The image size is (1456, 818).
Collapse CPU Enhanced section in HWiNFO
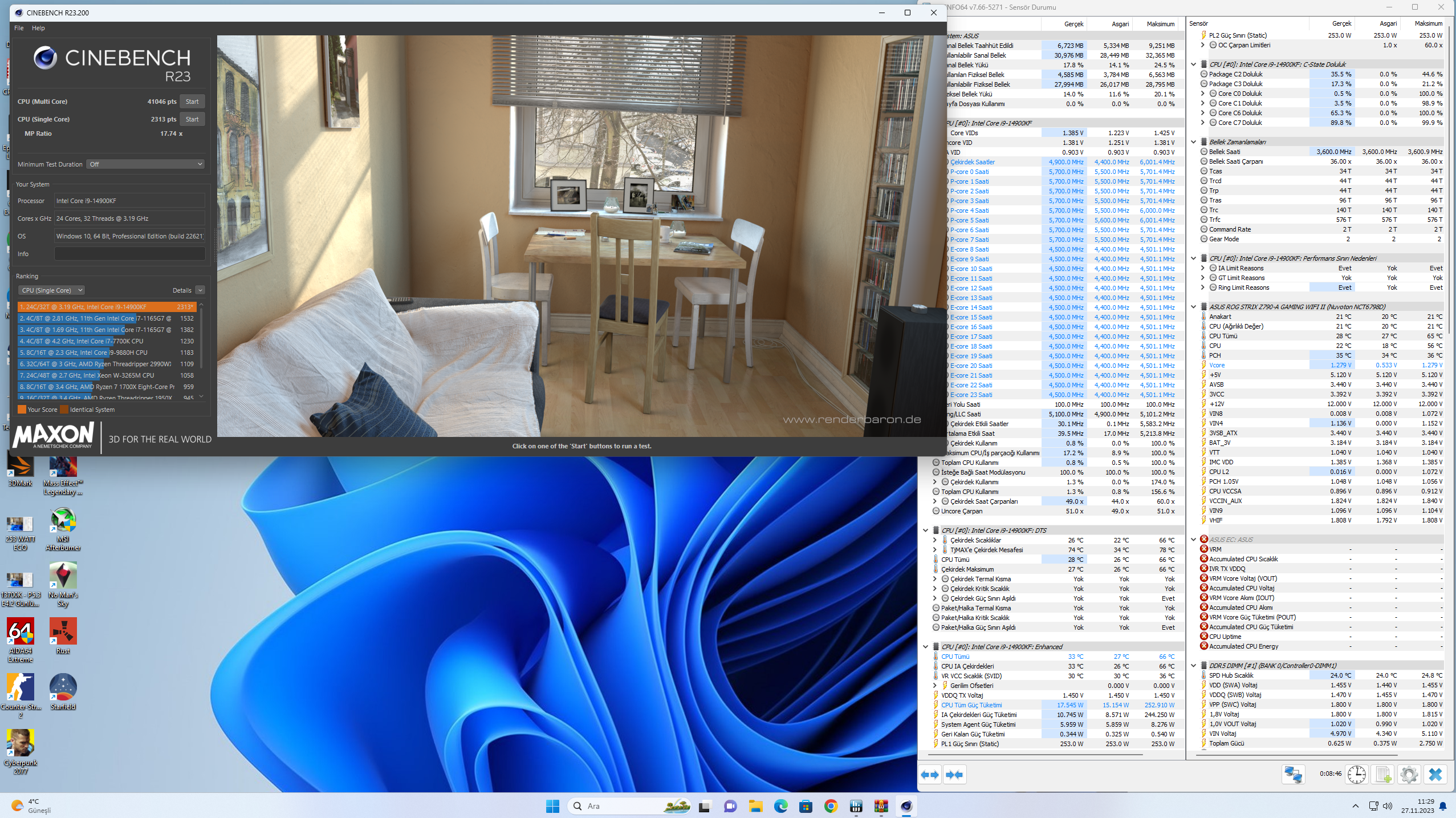coord(925,647)
